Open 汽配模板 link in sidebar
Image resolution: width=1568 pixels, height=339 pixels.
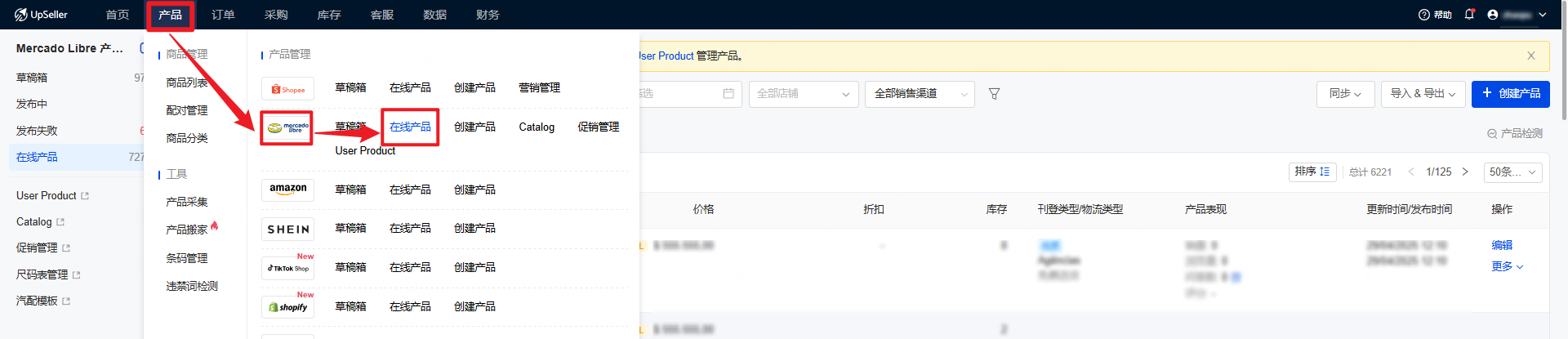(x=43, y=301)
